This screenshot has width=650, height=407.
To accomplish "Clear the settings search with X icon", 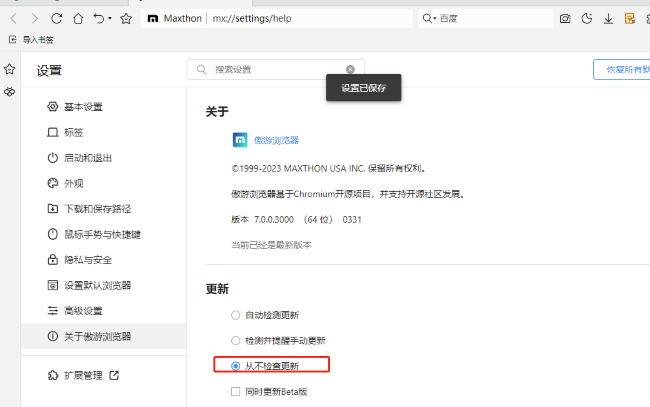I will point(350,69).
